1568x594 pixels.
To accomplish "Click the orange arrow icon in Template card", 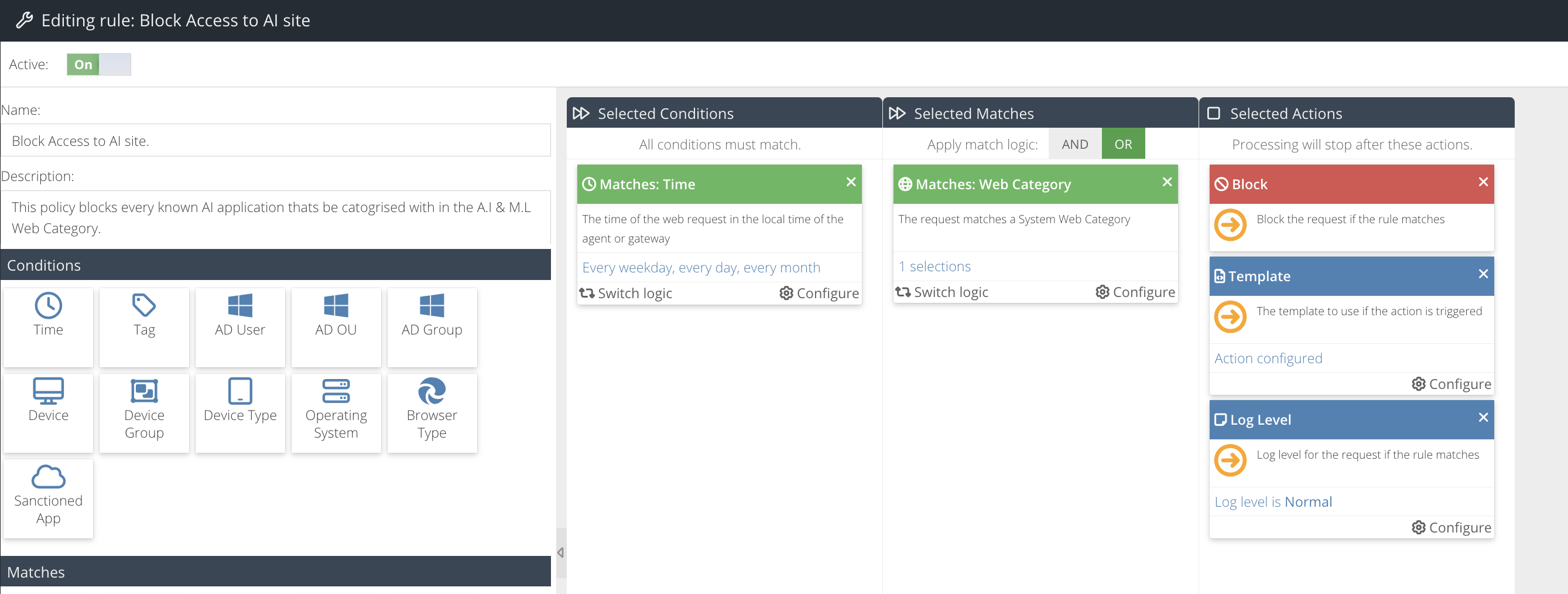I will [1230, 317].
